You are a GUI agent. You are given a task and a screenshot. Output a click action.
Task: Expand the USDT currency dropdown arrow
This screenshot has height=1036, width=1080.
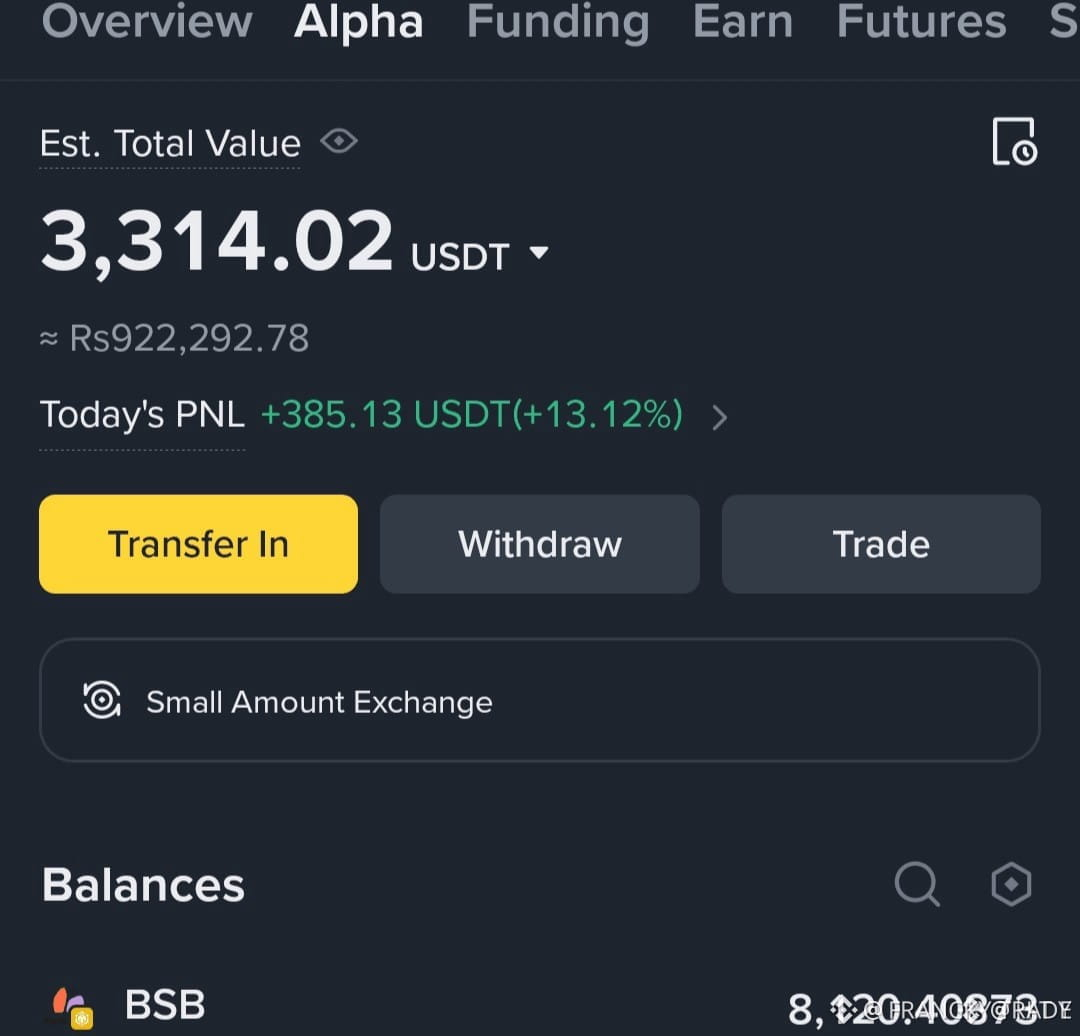coord(539,252)
